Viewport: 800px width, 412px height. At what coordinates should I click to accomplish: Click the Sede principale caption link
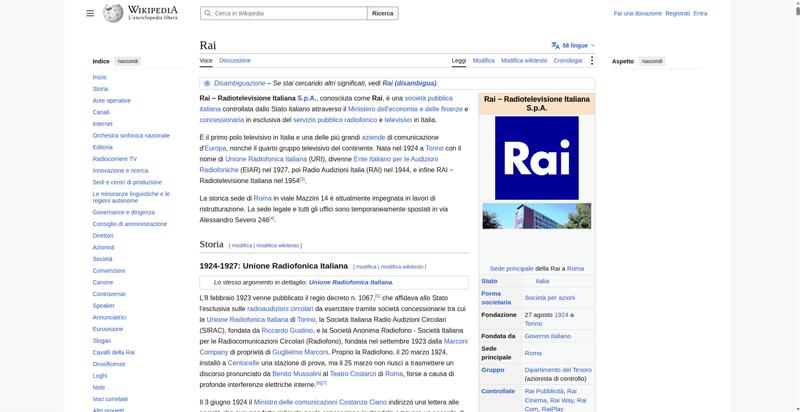(511, 269)
